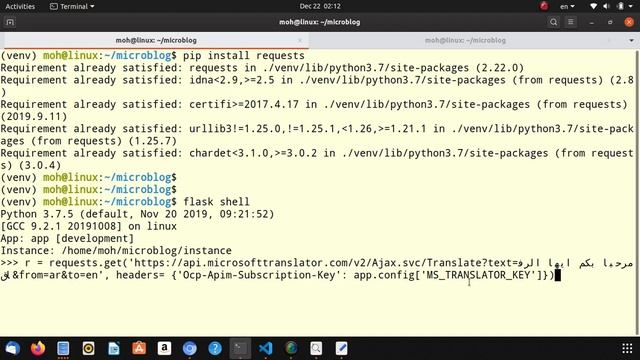The image size is (640, 360).
Task: Open the Terminal app menu
Action: 72,6
